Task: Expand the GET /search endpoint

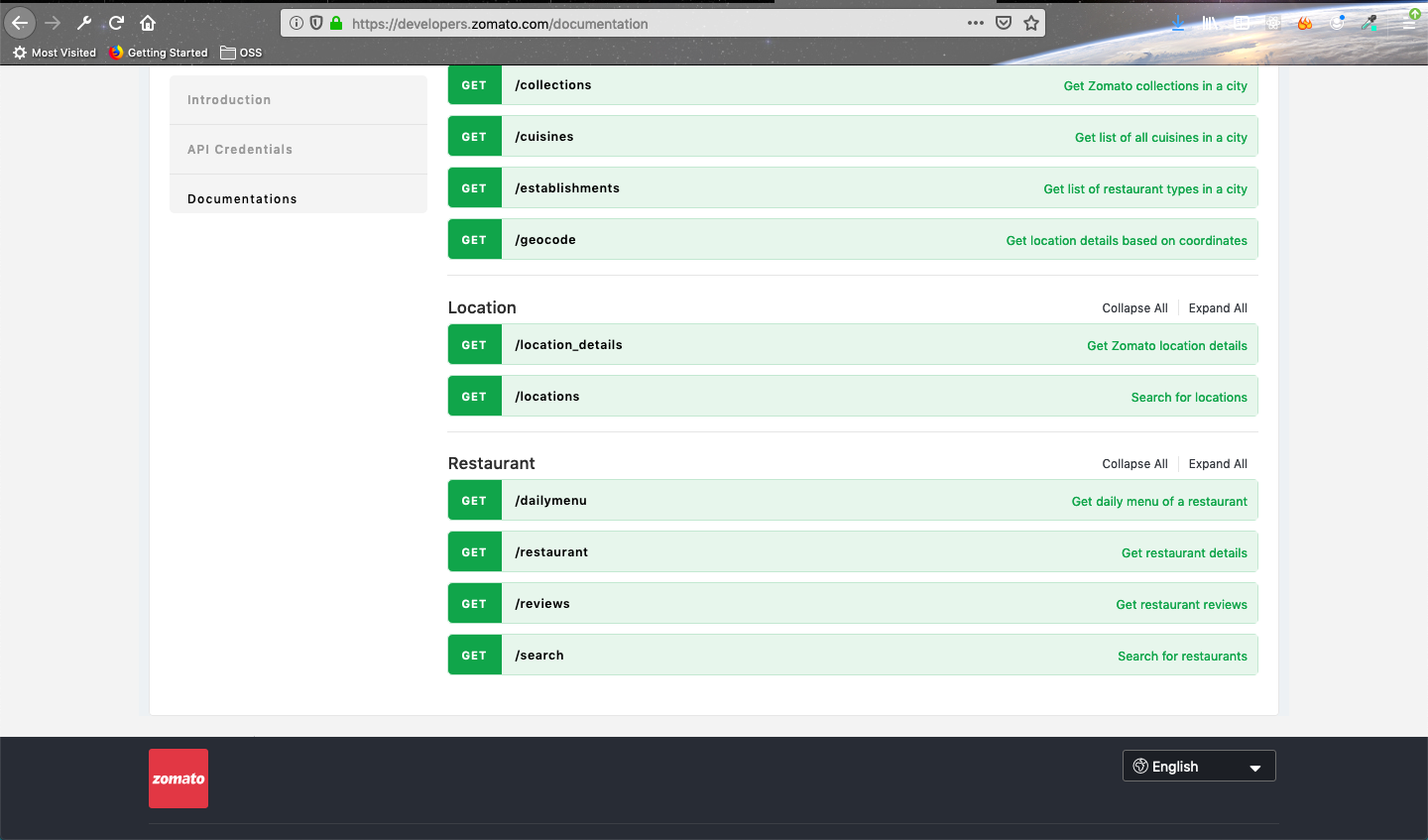Action: (853, 656)
